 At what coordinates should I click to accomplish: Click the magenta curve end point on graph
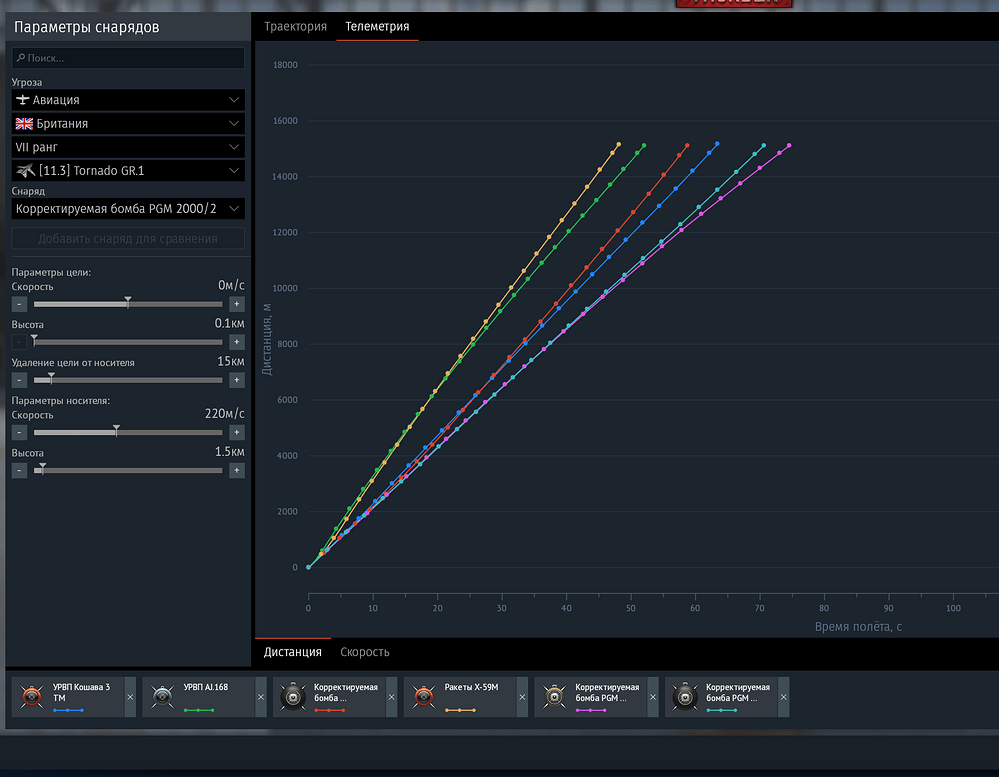tap(789, 146)
